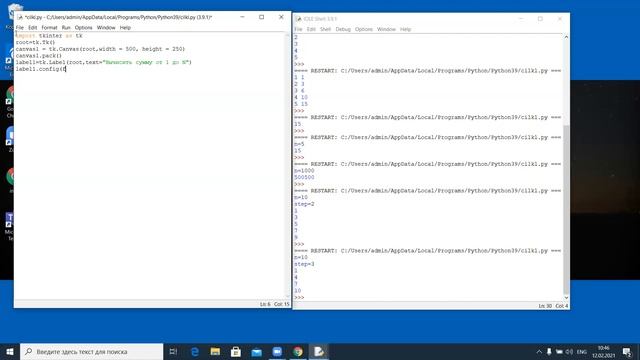Click the taskbar search box

click(x=91, y=351)
